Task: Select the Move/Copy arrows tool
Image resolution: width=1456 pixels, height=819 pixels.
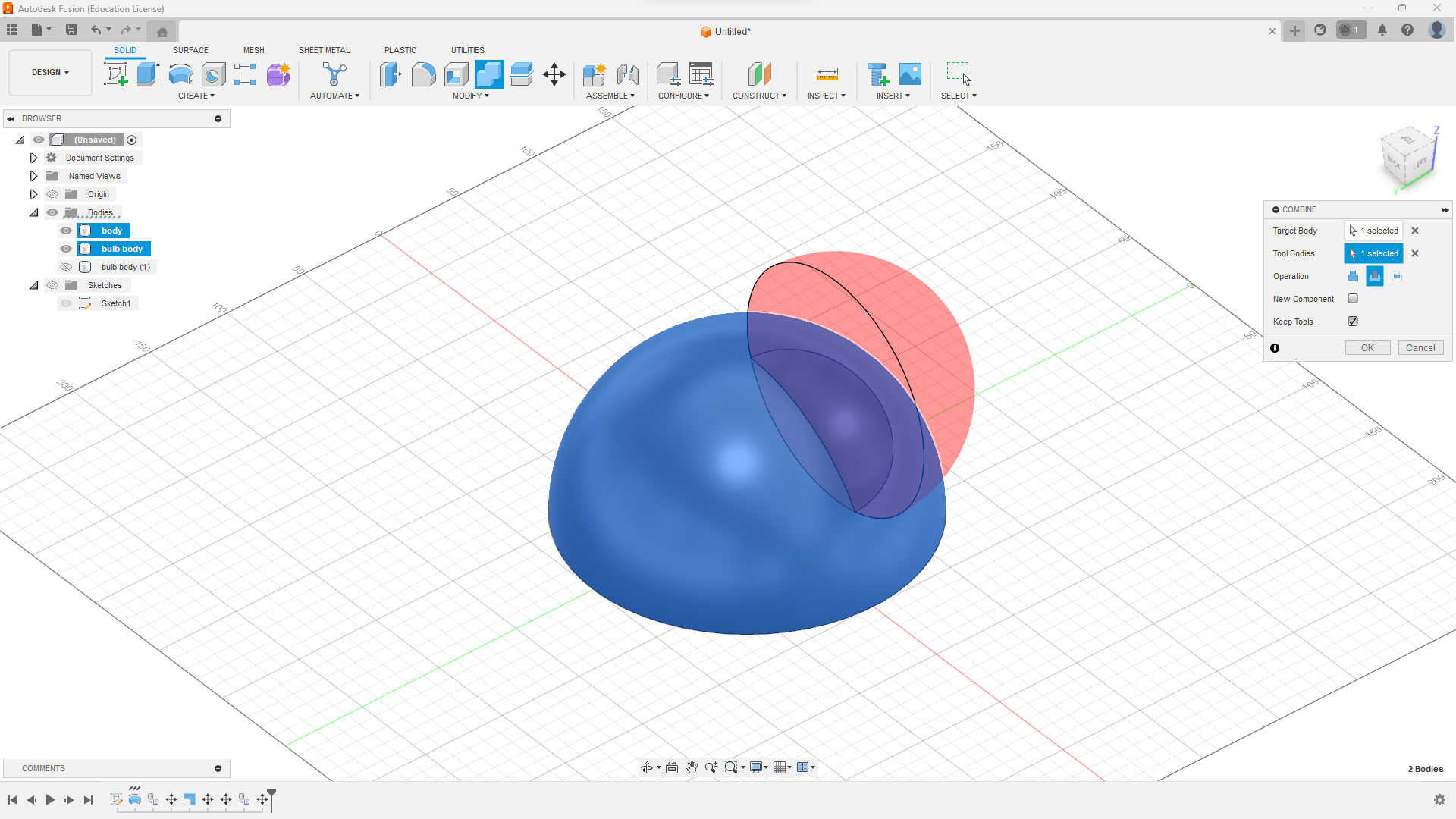Action: [554, 74]
